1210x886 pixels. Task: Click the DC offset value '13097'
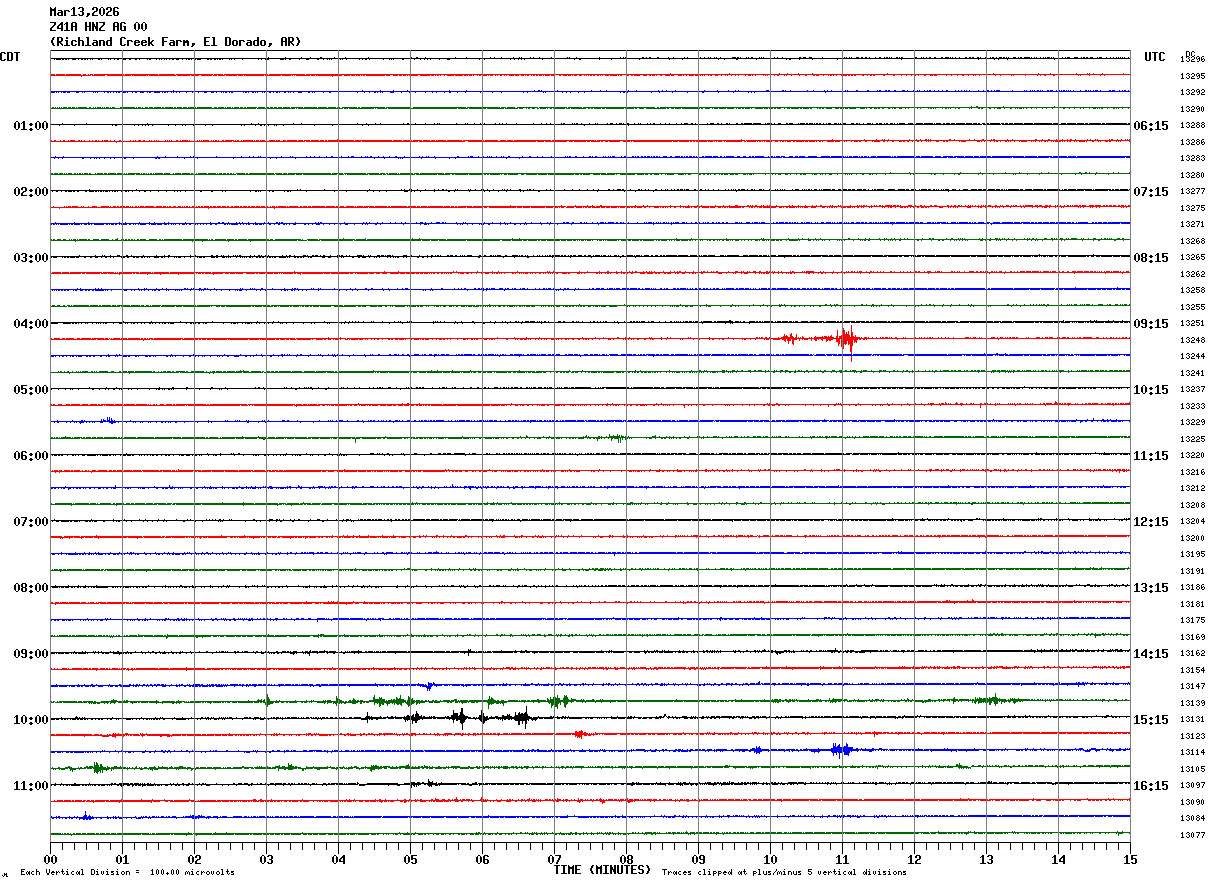point(1192,786)
